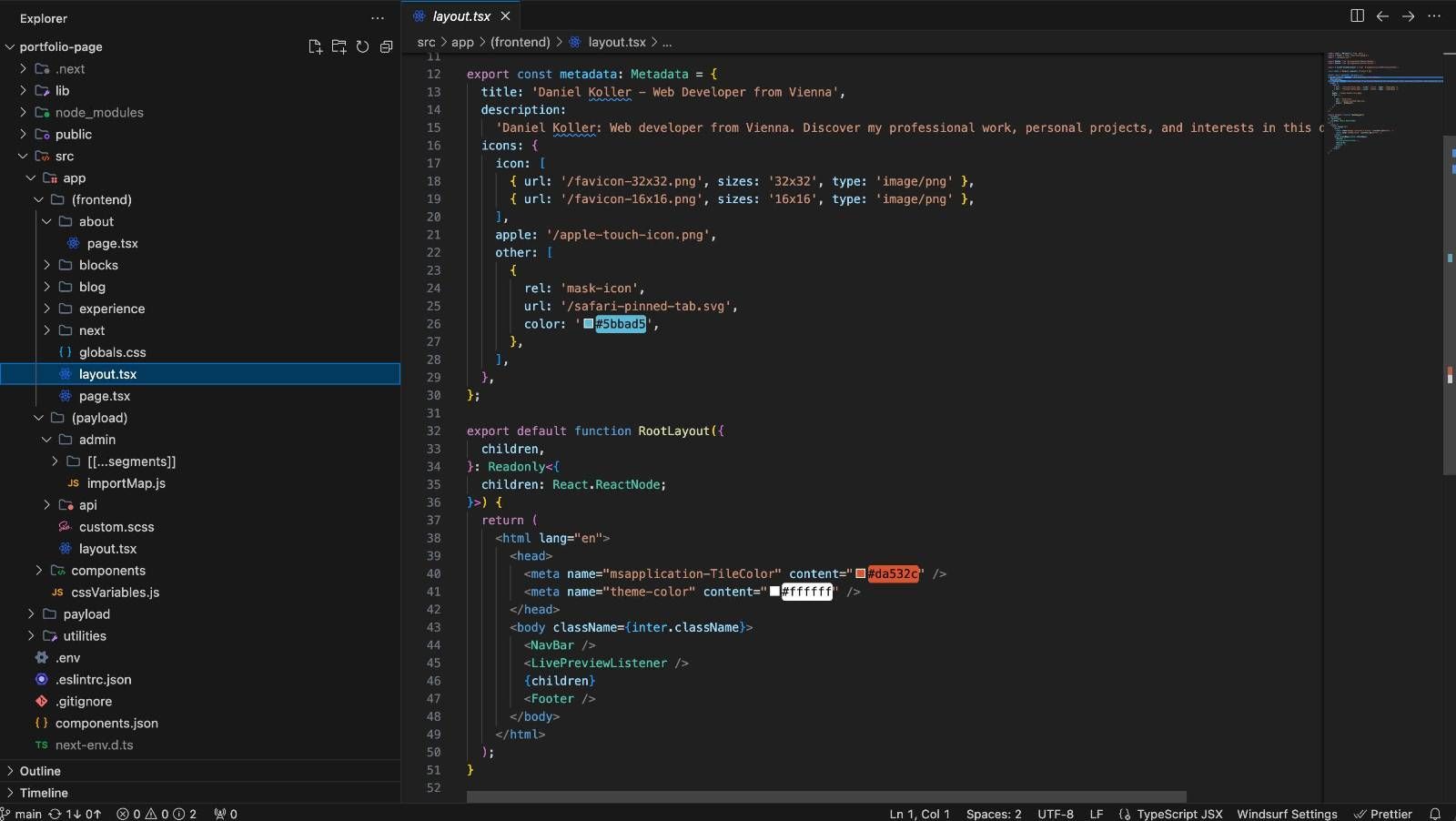
Task: Refresh the Explorer file tree
Action: coord(362,46)
